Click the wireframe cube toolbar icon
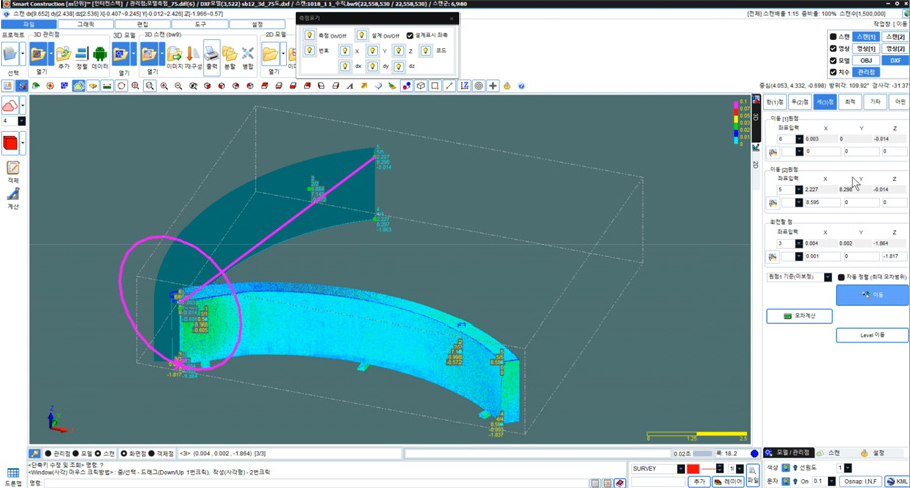The height and width of the screenshot is (488, 910). pyautogui.click(x=421, y=86)
